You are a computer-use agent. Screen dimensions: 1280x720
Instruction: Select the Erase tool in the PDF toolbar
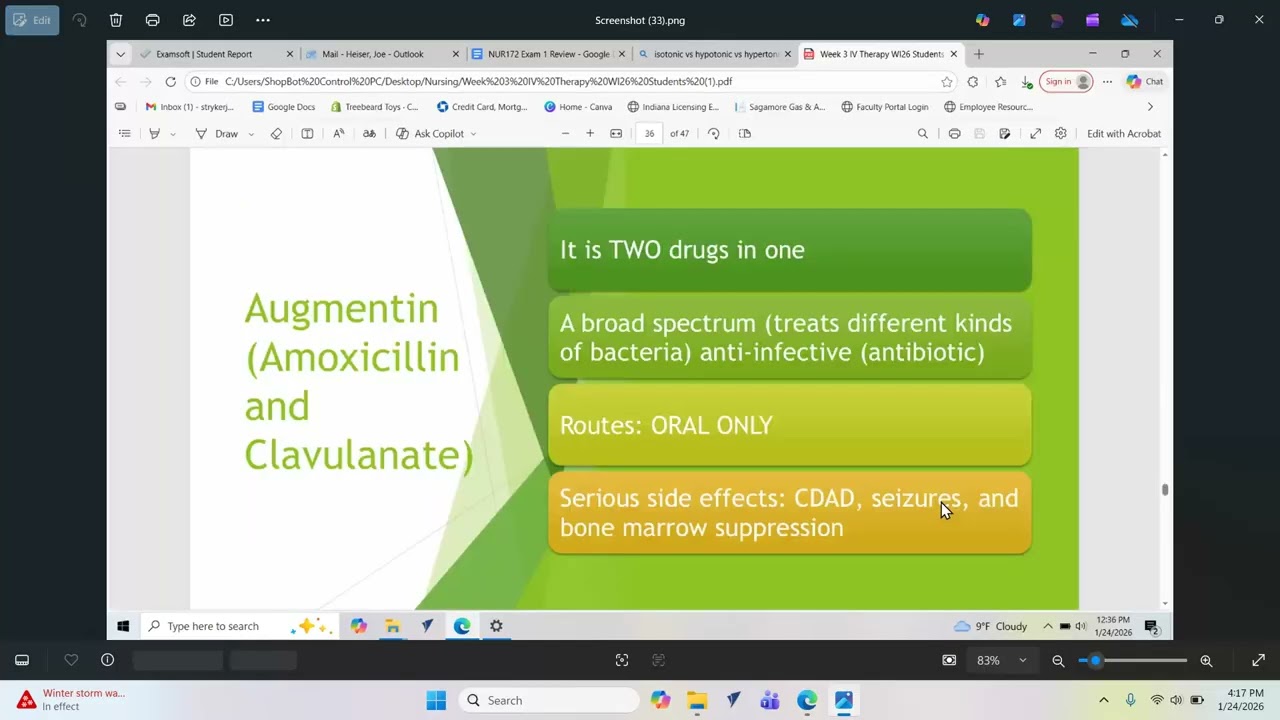(276, 134)
